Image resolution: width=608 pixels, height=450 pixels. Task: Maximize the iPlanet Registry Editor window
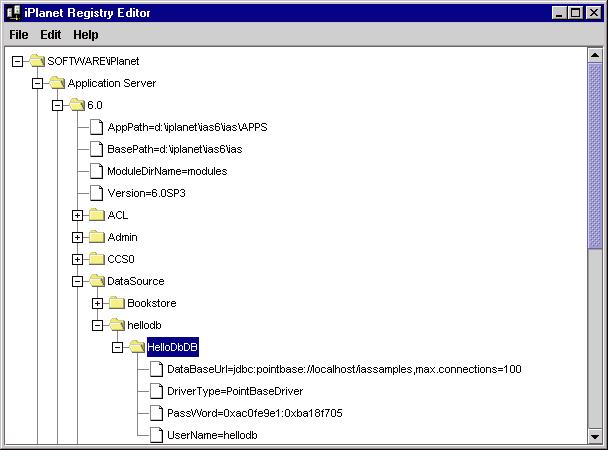point(575,13)
